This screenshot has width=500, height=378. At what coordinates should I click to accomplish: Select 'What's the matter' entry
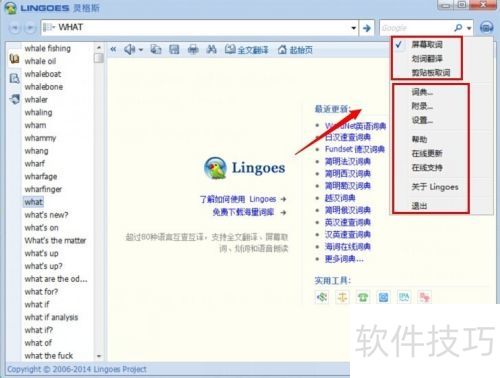[55, 240]
